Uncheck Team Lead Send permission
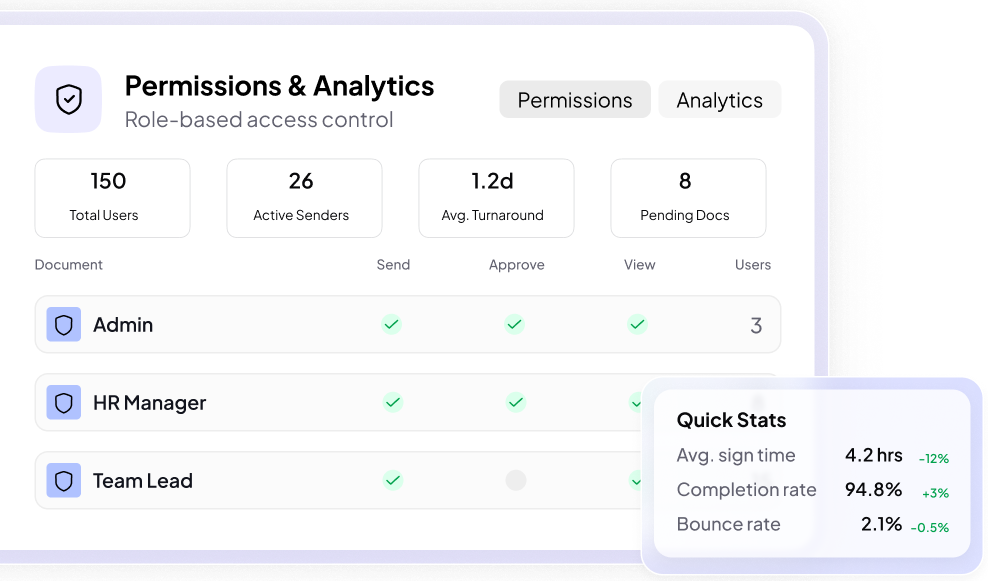 coord(393,480)
